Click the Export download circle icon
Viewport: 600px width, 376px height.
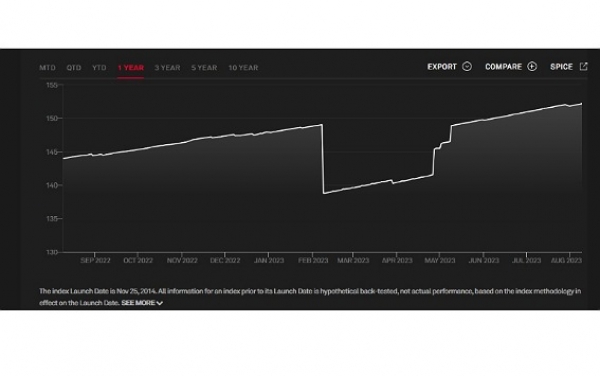pyautogui.click(x=467, y=67)
